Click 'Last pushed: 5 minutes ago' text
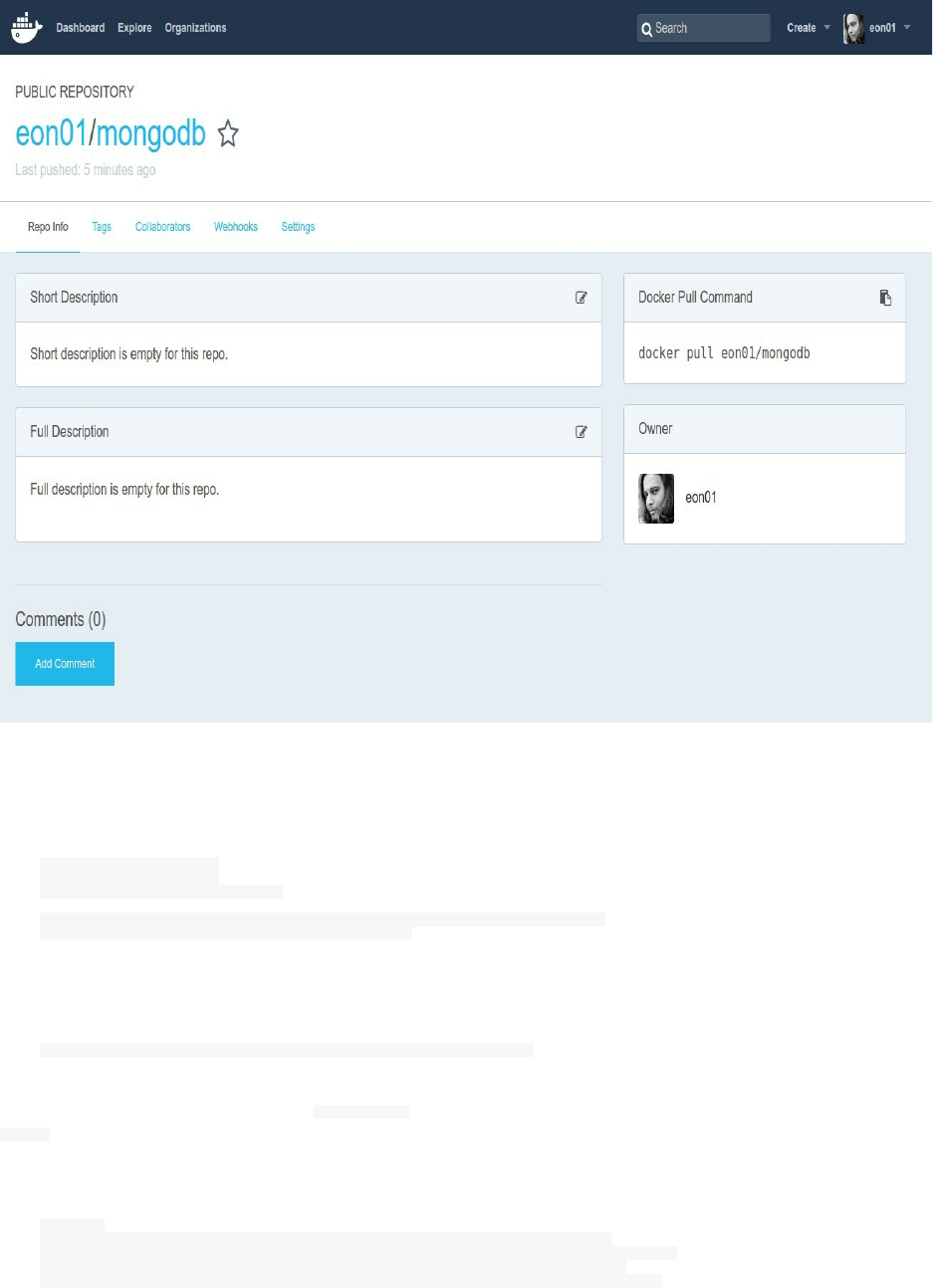The width and height of the screenshot is (933, 1288). 86,170
